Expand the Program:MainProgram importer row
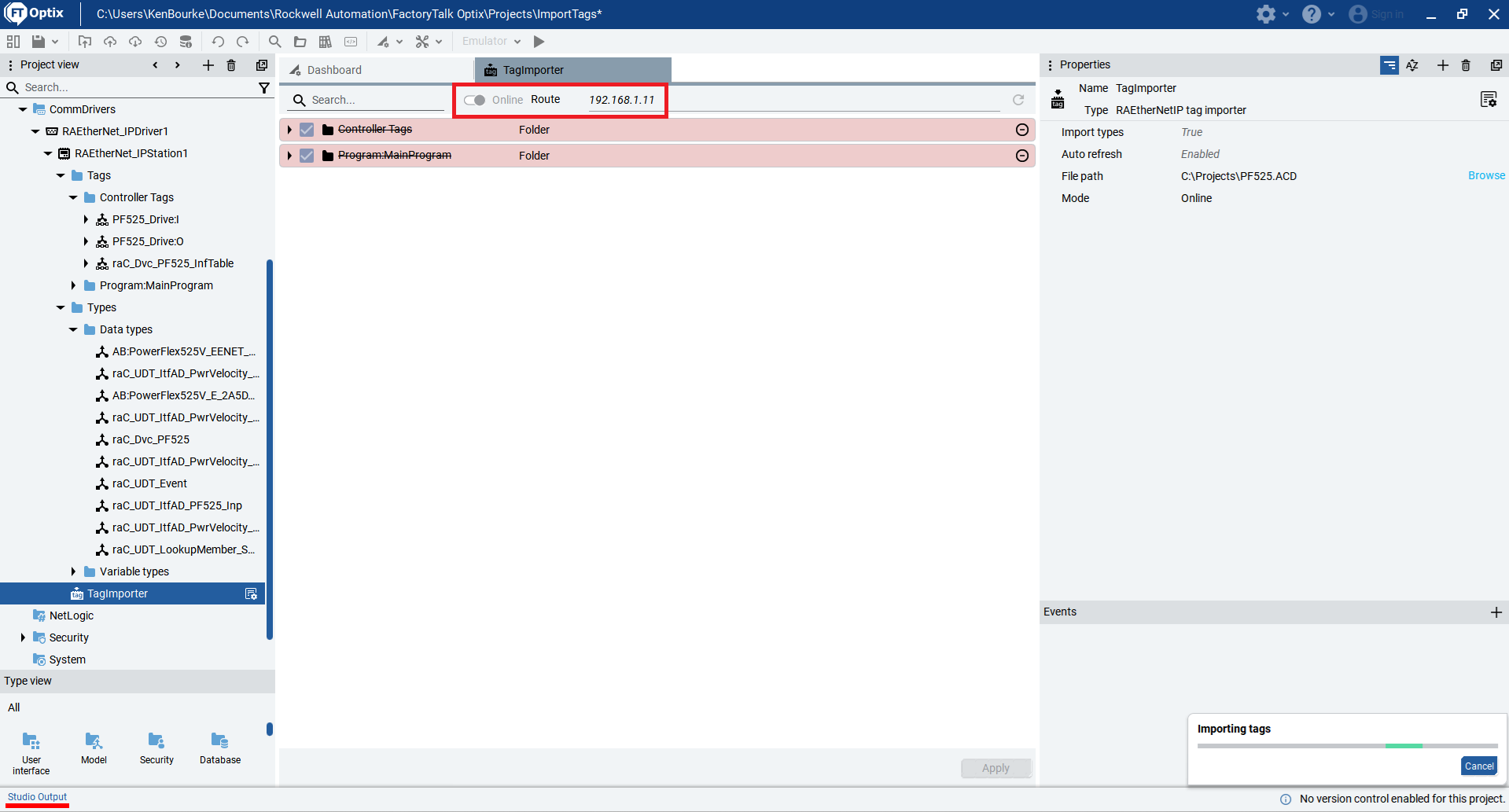 coord(289,156)
